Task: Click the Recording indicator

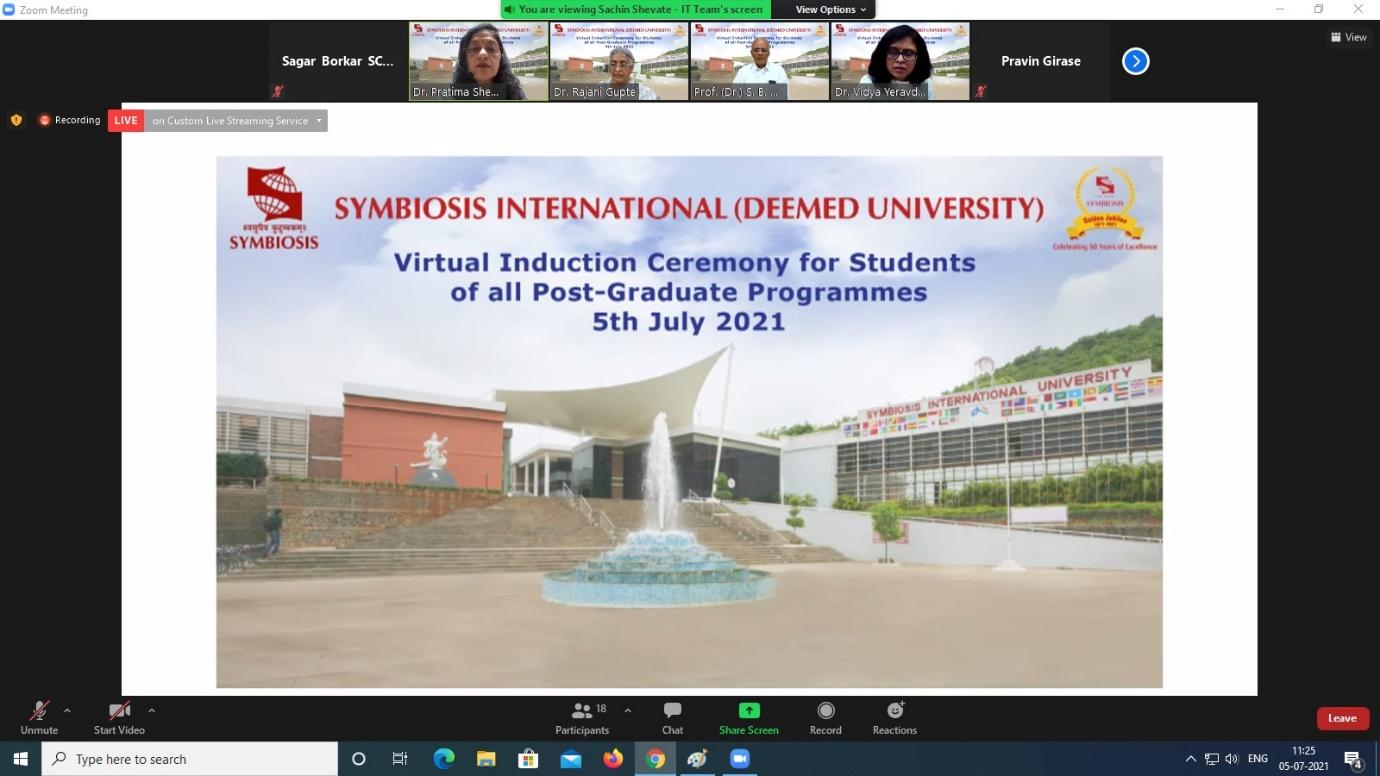Action: click(70, 120)
